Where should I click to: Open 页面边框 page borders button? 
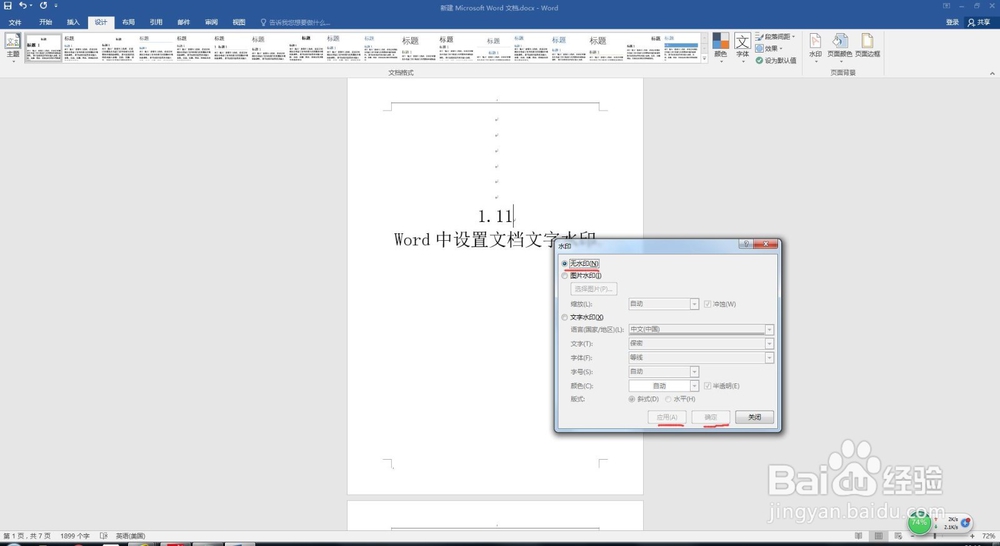click(x=867, y=46)
